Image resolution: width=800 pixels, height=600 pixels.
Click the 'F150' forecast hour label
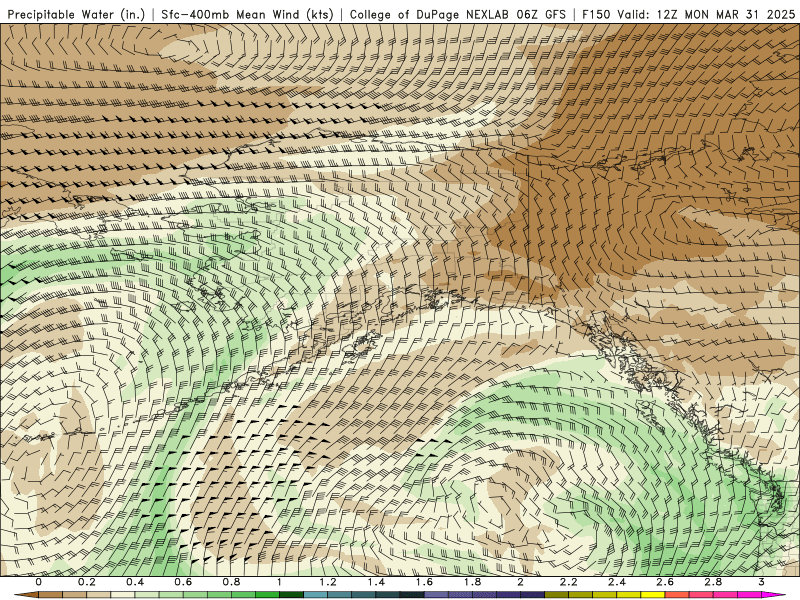click(x=596, y=14)
